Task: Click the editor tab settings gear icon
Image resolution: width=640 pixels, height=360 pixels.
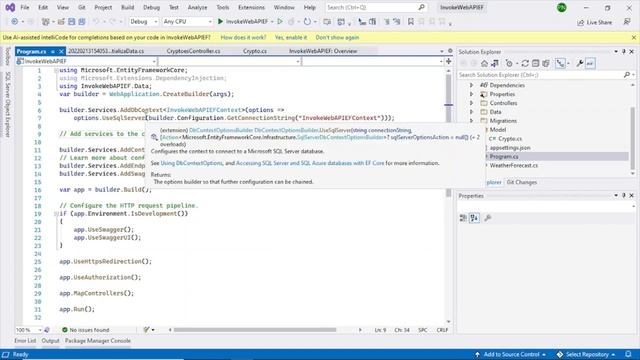Action: (x=450, y=51)
